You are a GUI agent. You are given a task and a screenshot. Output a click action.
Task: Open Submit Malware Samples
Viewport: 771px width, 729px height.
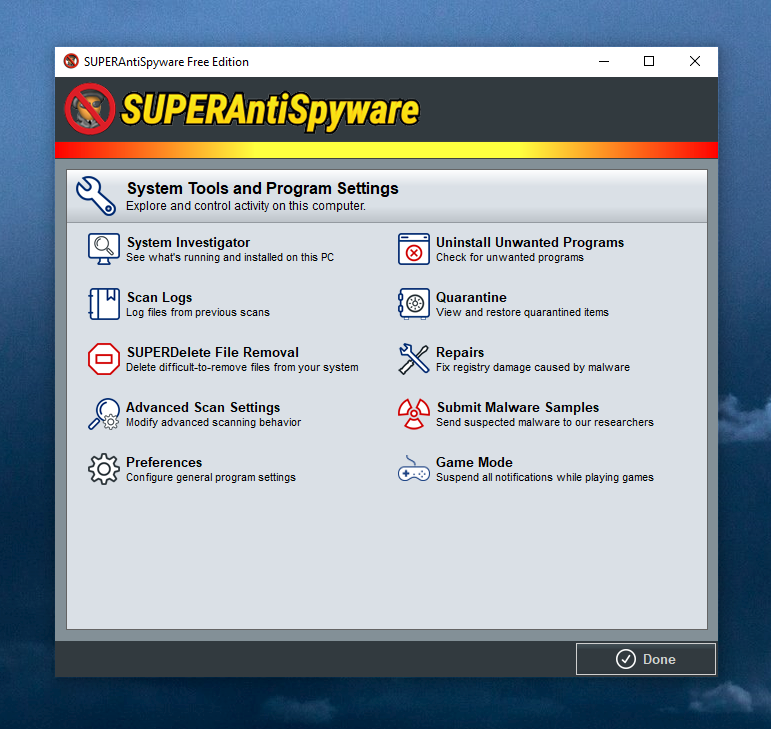(x=518, y=408)
